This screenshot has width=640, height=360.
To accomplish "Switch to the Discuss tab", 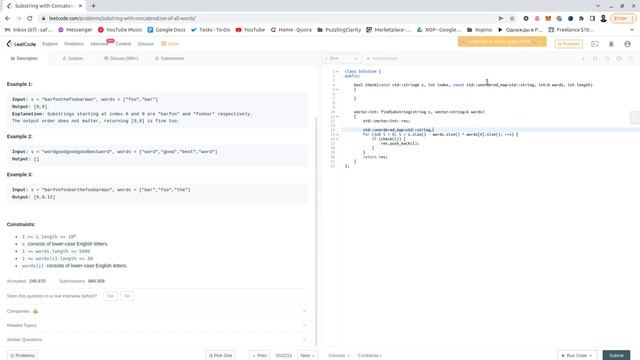I will pyautogui.click(x=121, y=58).
